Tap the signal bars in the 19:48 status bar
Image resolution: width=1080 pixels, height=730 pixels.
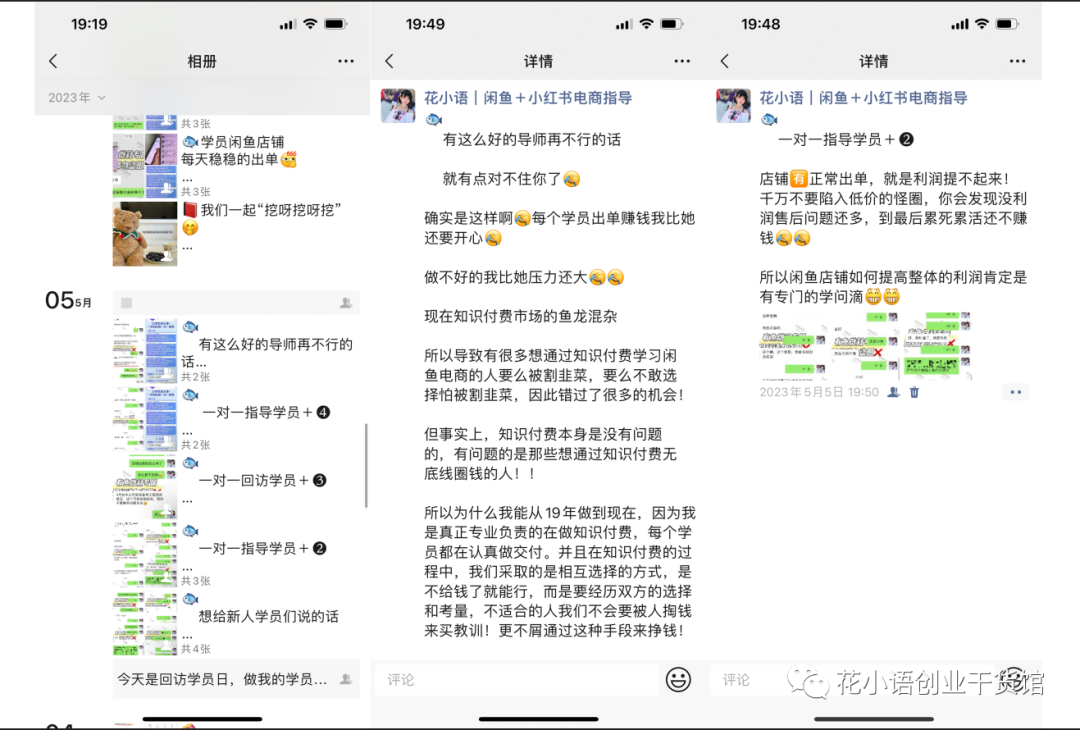[959, 25]
